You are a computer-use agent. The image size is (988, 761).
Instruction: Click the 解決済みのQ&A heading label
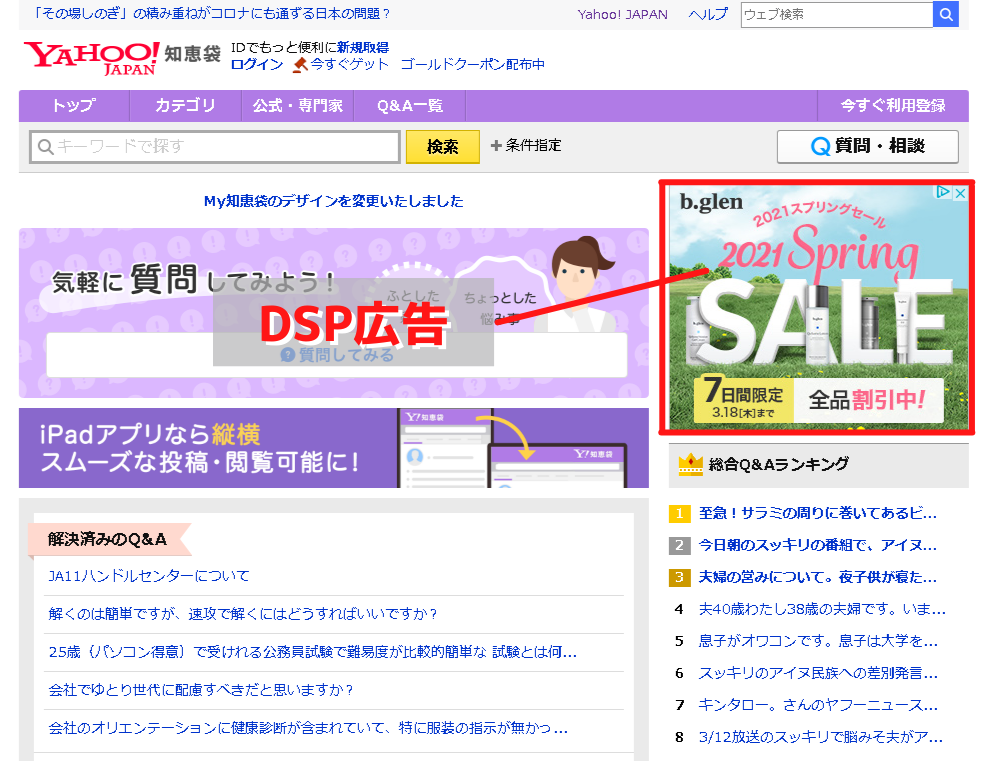pos(108,539)
